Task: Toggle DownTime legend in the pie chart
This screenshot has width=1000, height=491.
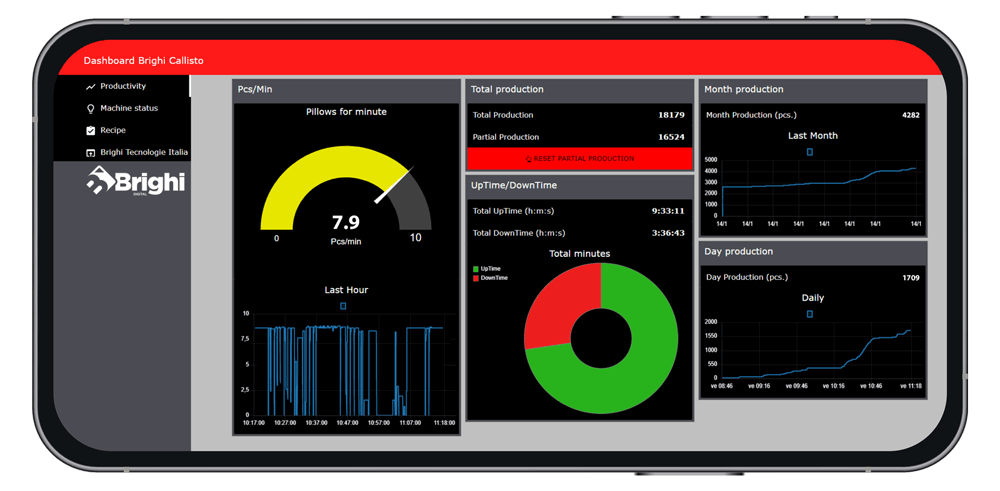Action: click(489, 278)
